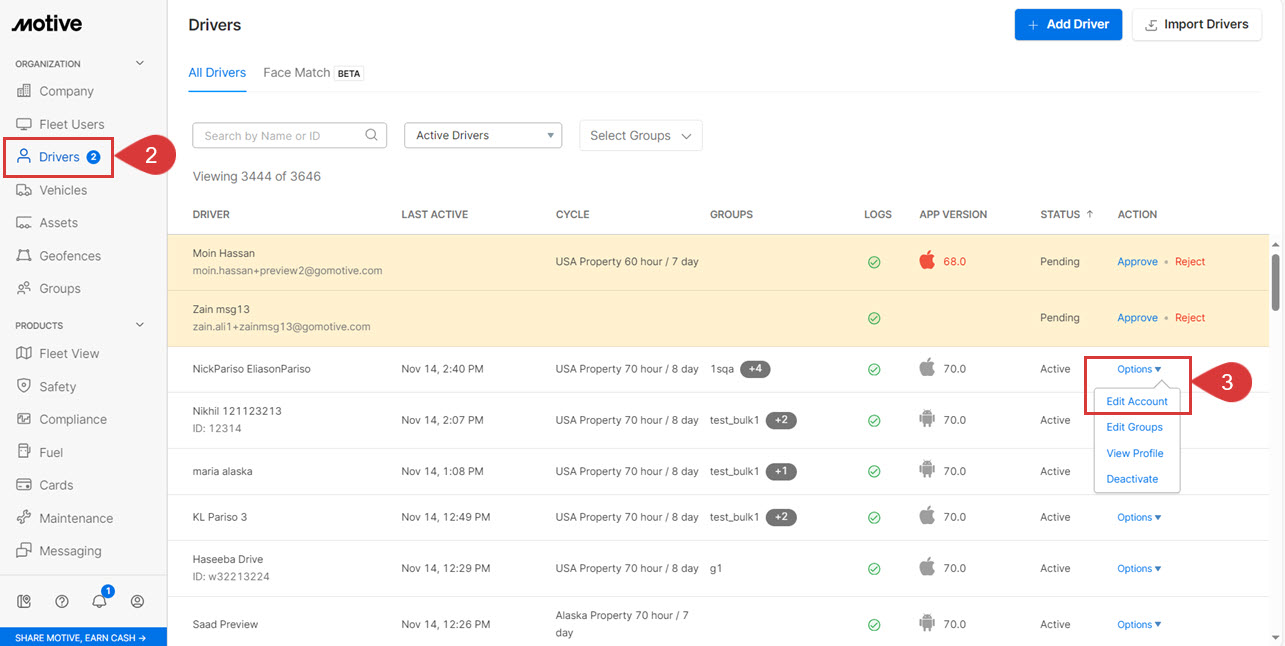Reject Zain msg13's pending request
The height and width of the screenshot is (646, 1285).
pos(1190,317)
